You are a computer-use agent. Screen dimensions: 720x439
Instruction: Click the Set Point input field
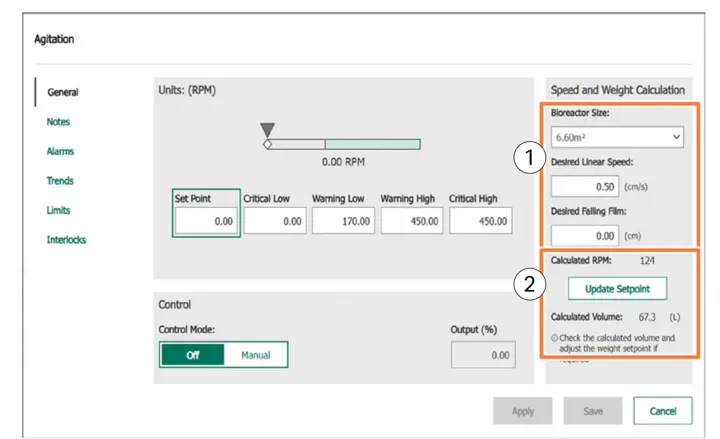coord(206,221)
